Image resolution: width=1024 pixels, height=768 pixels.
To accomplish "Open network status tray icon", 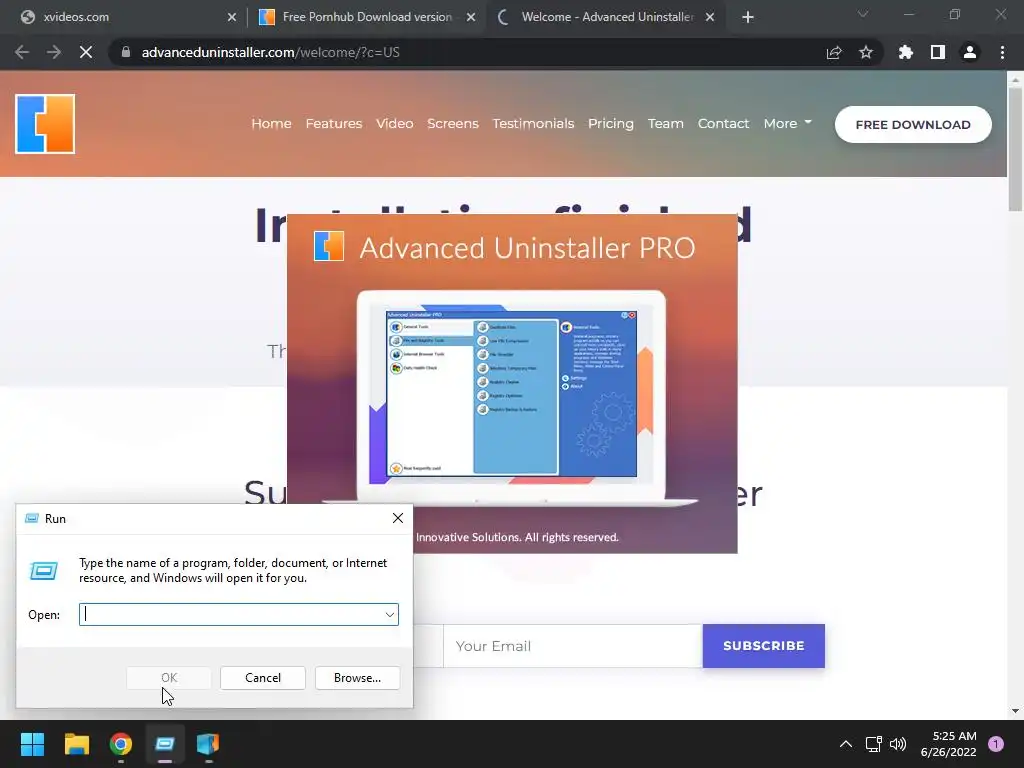I will tap(873, 744).
